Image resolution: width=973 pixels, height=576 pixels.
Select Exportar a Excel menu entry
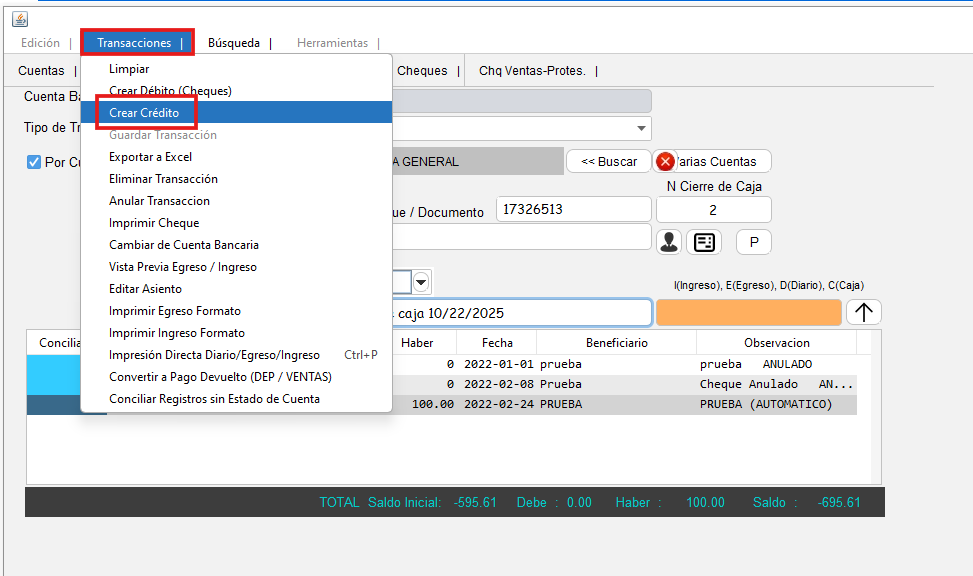tap(150, 157)
